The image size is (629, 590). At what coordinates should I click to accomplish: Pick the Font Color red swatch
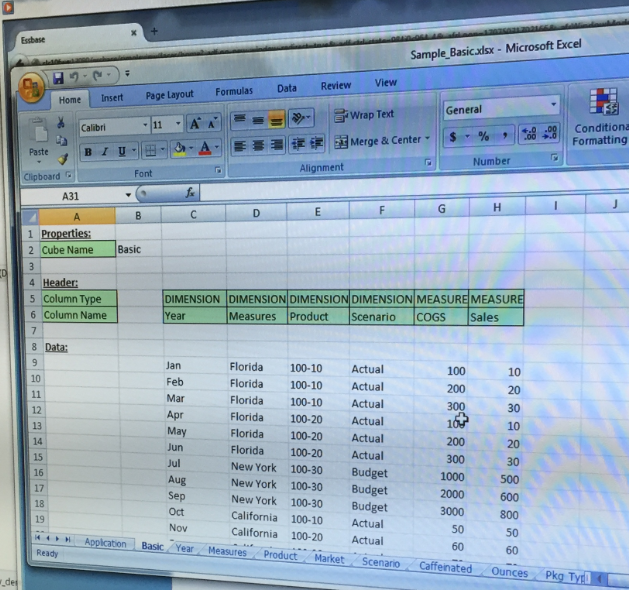[205, 148]
